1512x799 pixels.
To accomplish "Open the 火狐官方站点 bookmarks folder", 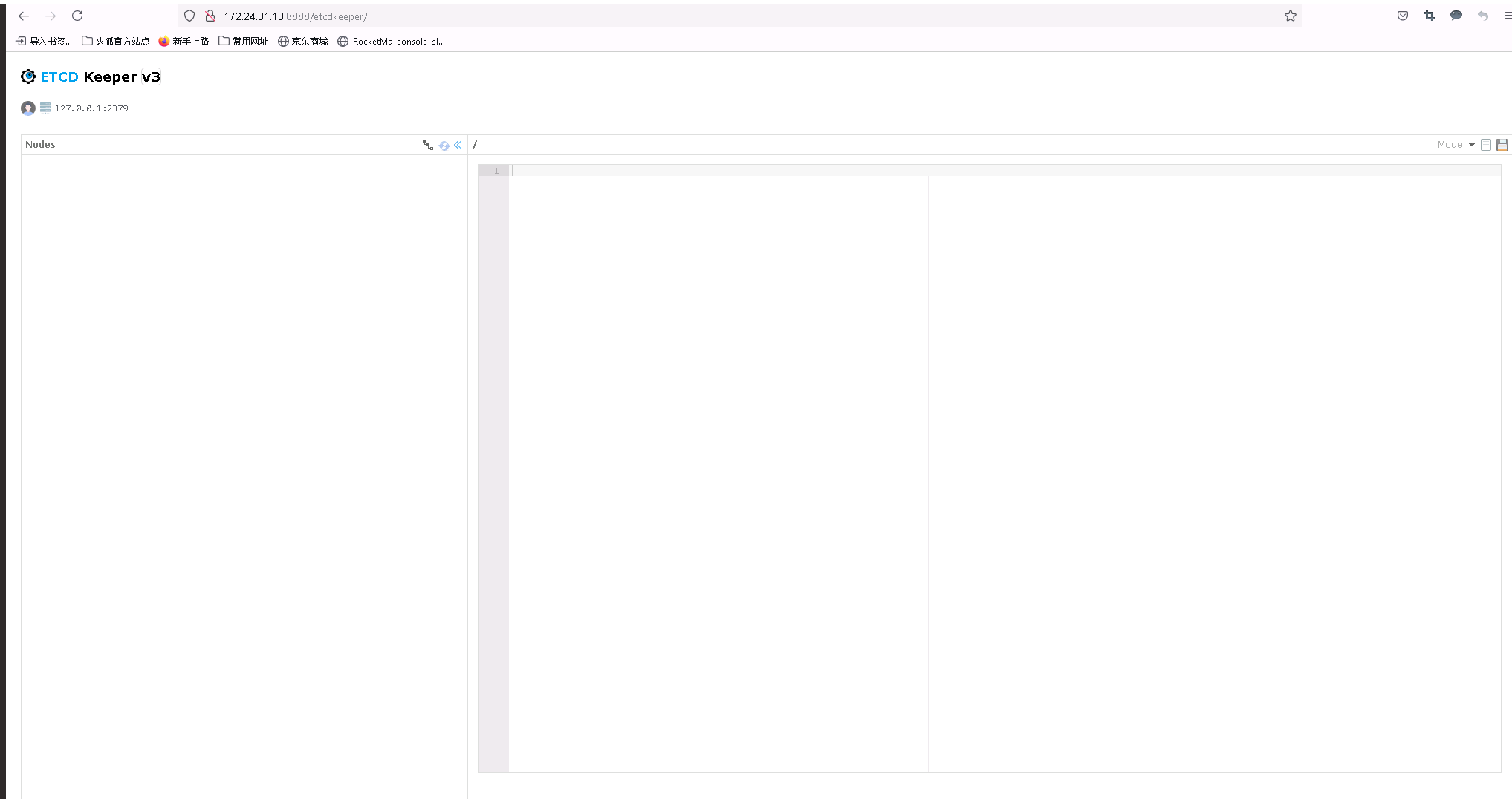I will point(115,42).
